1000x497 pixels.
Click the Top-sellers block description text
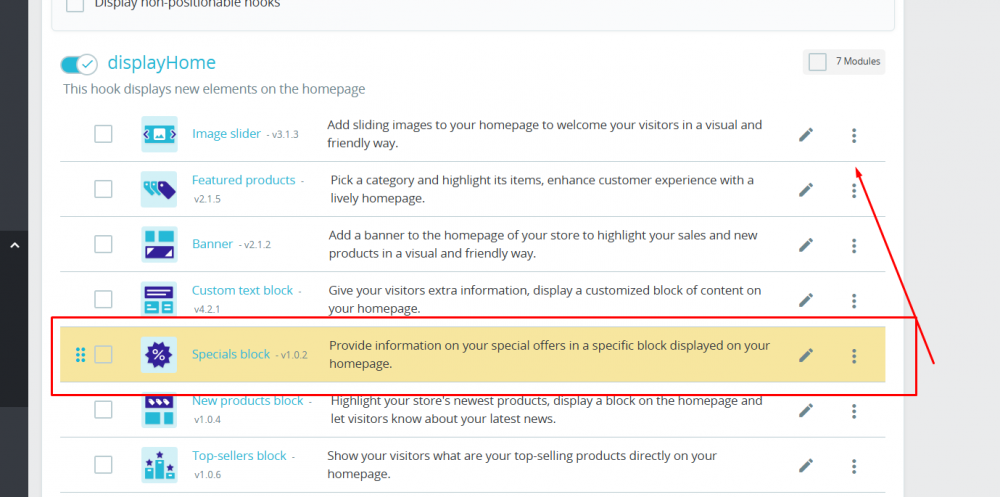point(522,465)
